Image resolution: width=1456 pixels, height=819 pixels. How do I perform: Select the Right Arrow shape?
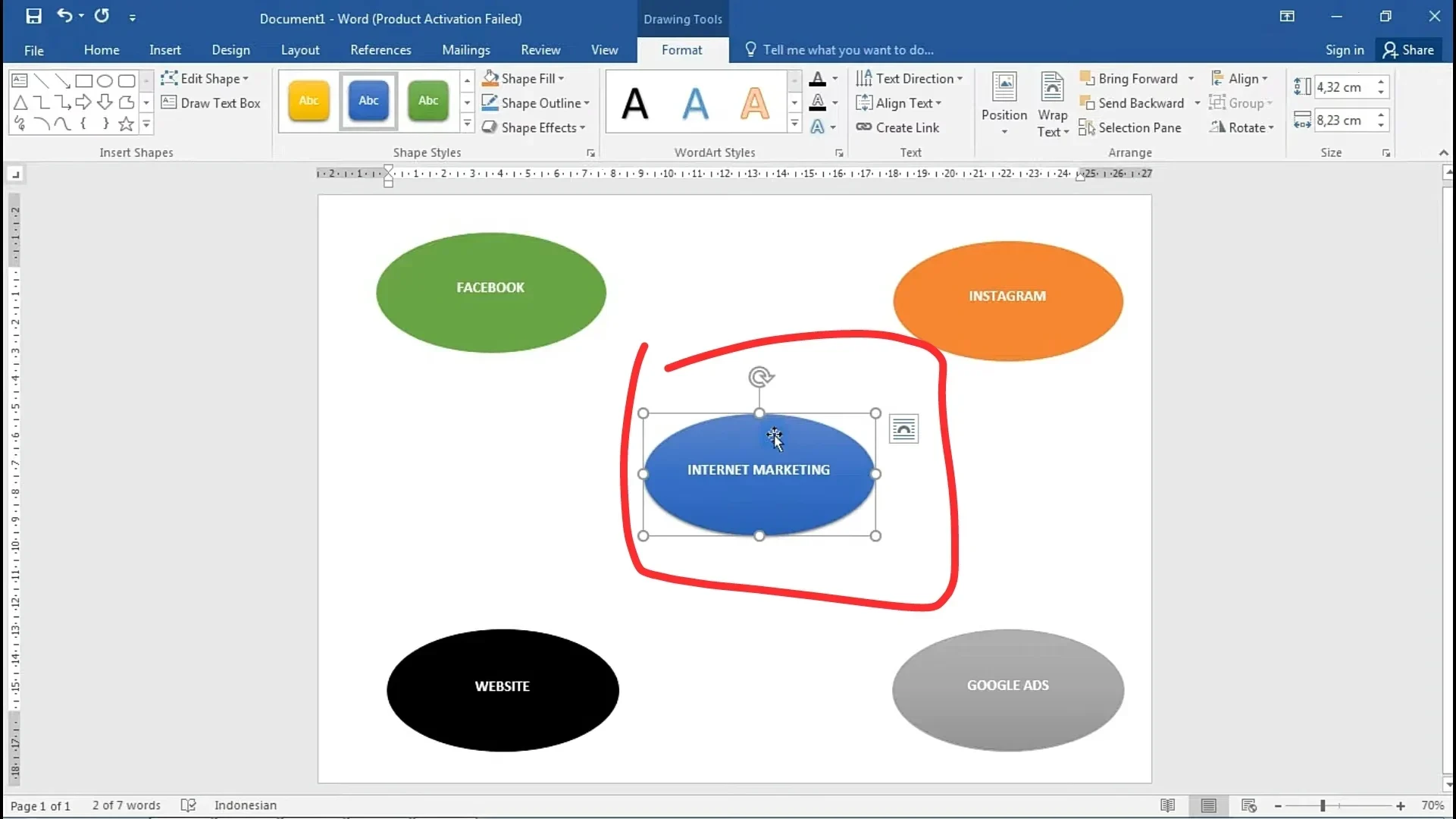coord(84,102)
